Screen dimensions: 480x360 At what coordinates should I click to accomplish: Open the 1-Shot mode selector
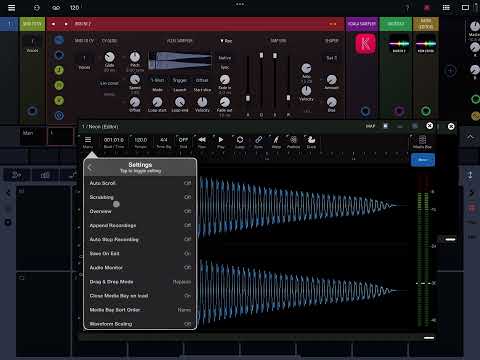click(x=157, y=80)
